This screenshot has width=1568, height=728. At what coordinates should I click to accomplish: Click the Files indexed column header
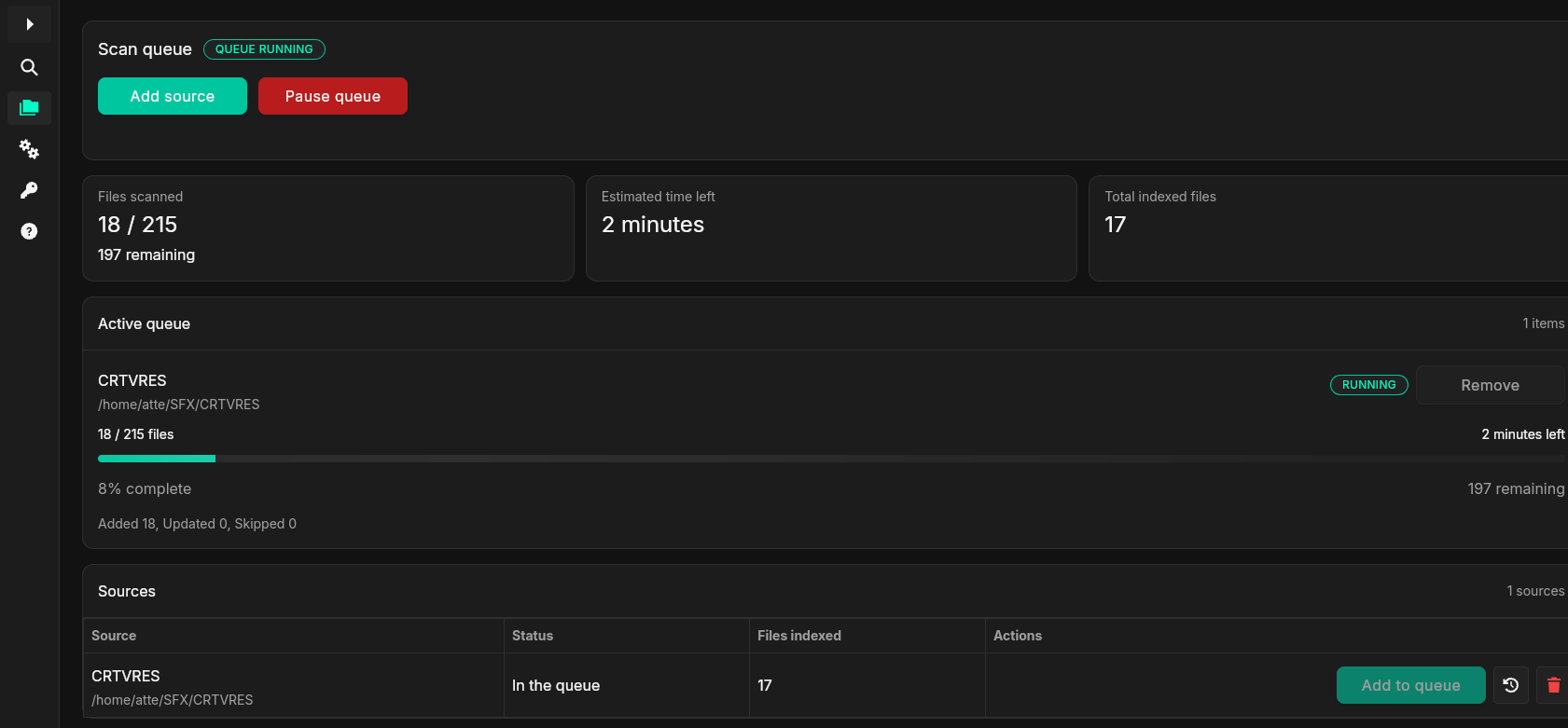(x=799, y=636)
